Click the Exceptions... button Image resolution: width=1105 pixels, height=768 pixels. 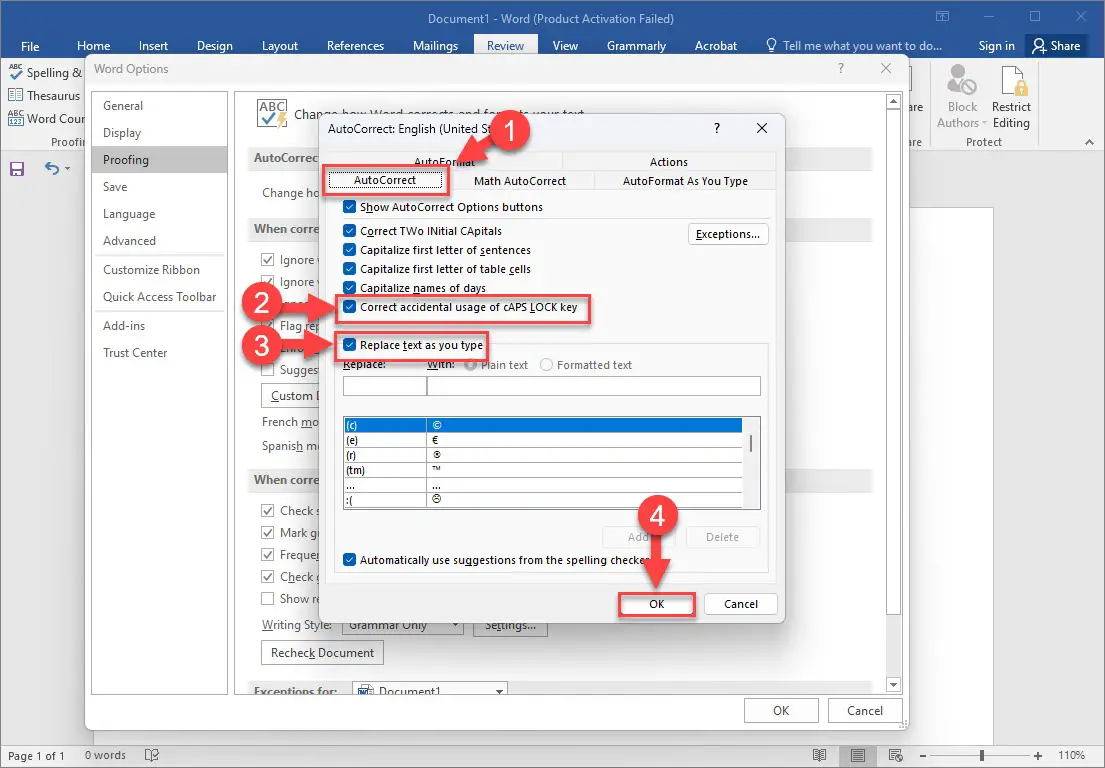pos(728,234)
